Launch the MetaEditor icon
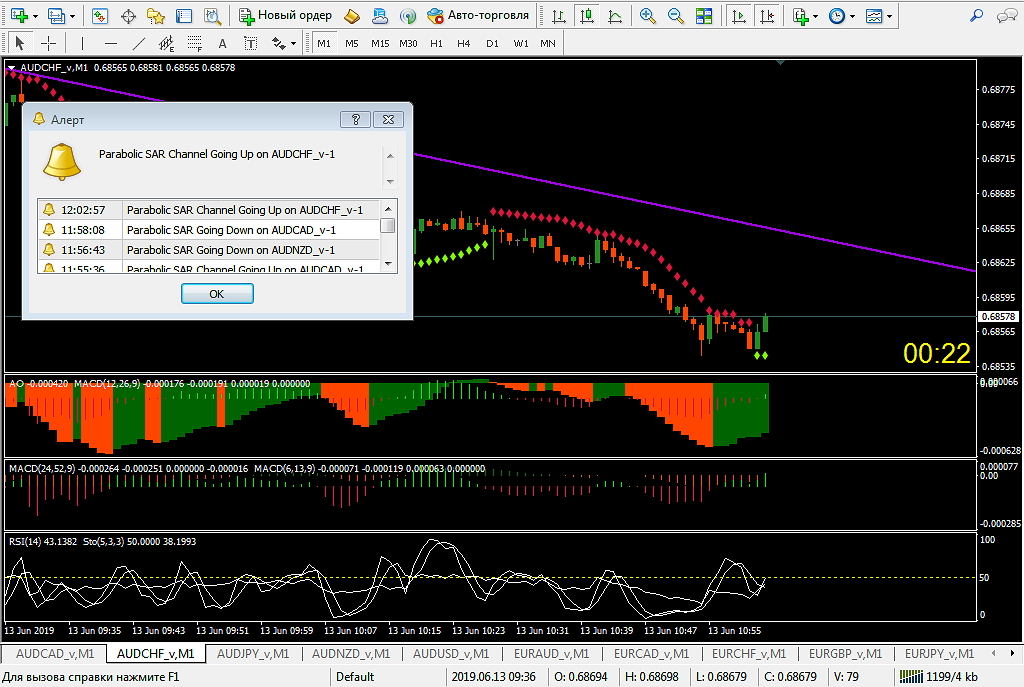 (x=351, y=16)
